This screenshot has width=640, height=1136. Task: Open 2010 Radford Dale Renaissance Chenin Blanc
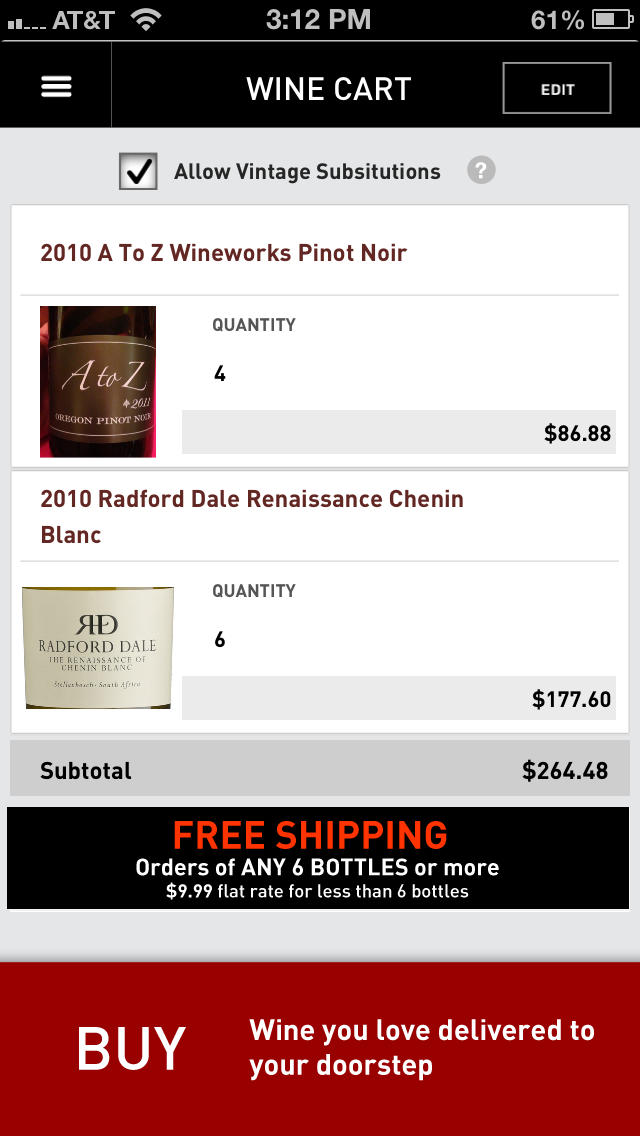coord(252,516)
